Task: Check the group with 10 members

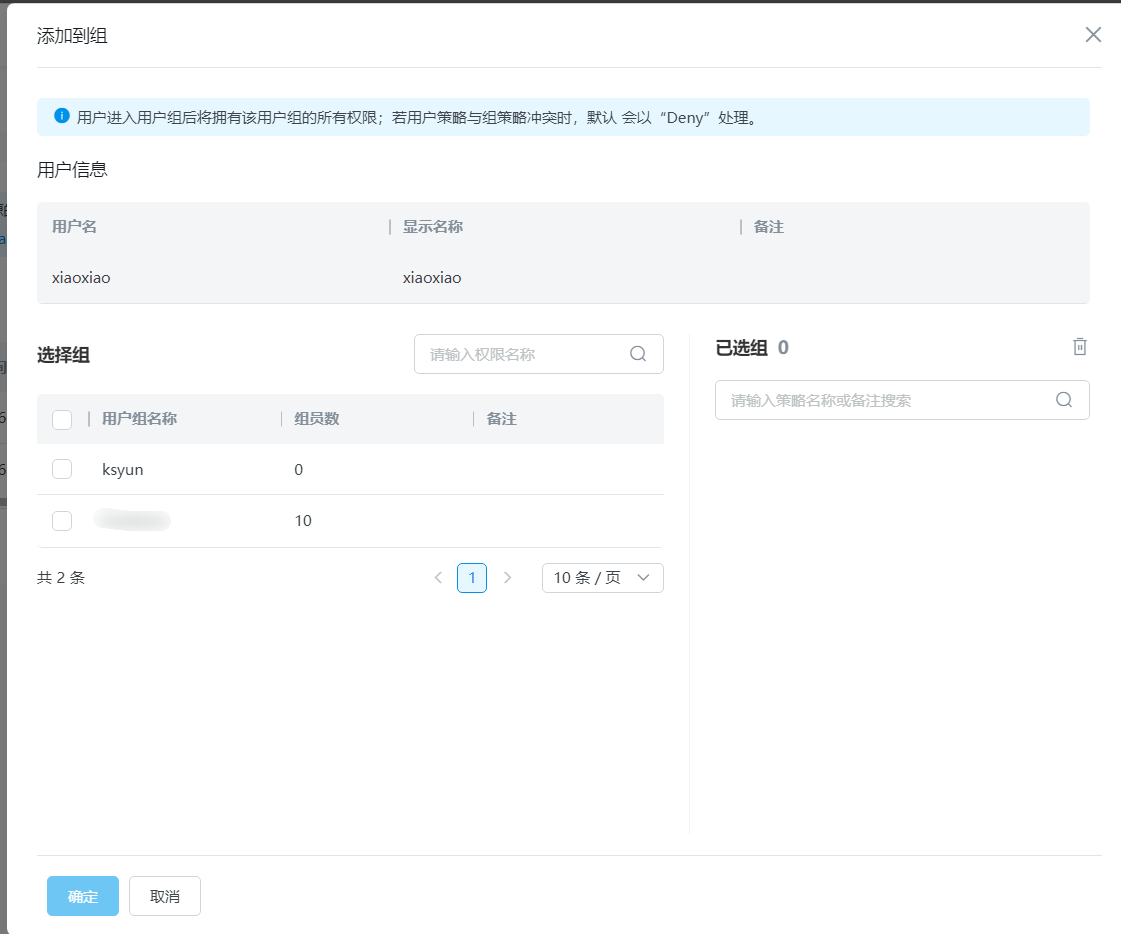Action: pos(62,521)
